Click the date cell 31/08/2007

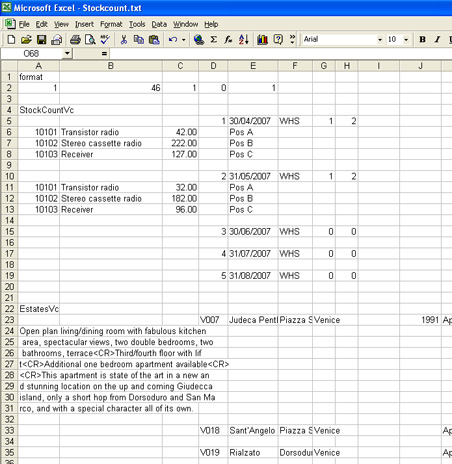(x=253, y=276)
